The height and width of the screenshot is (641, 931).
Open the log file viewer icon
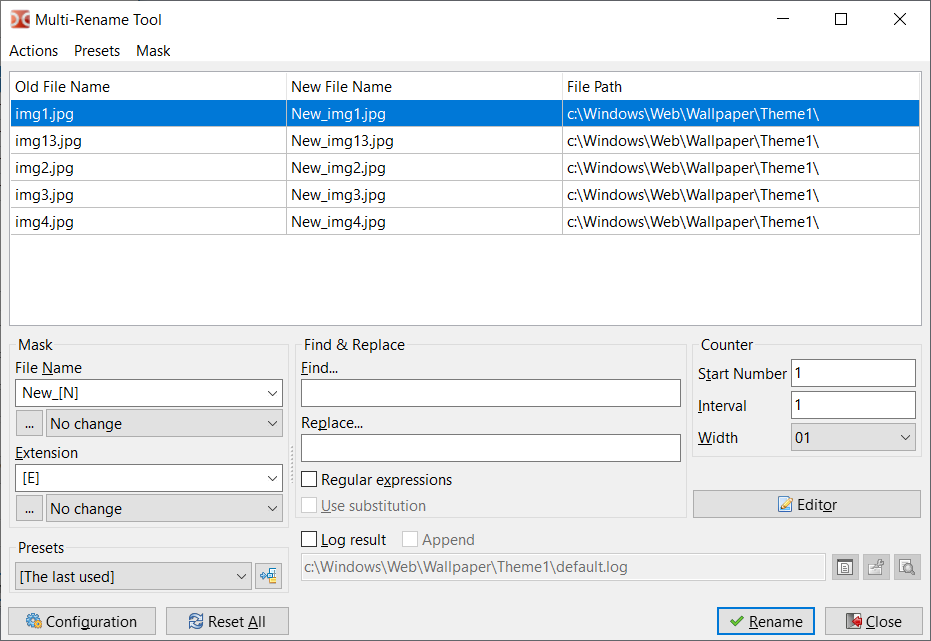click(845, 567)
